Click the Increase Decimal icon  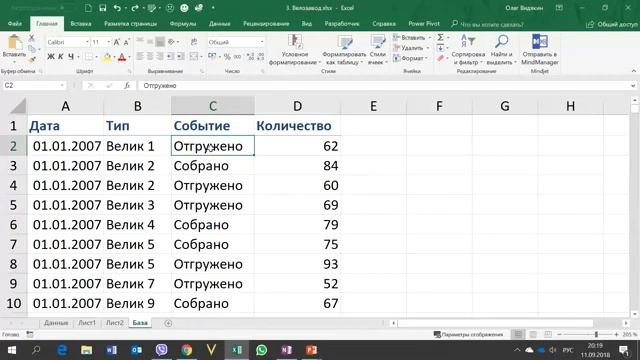[x=251, y=56]
